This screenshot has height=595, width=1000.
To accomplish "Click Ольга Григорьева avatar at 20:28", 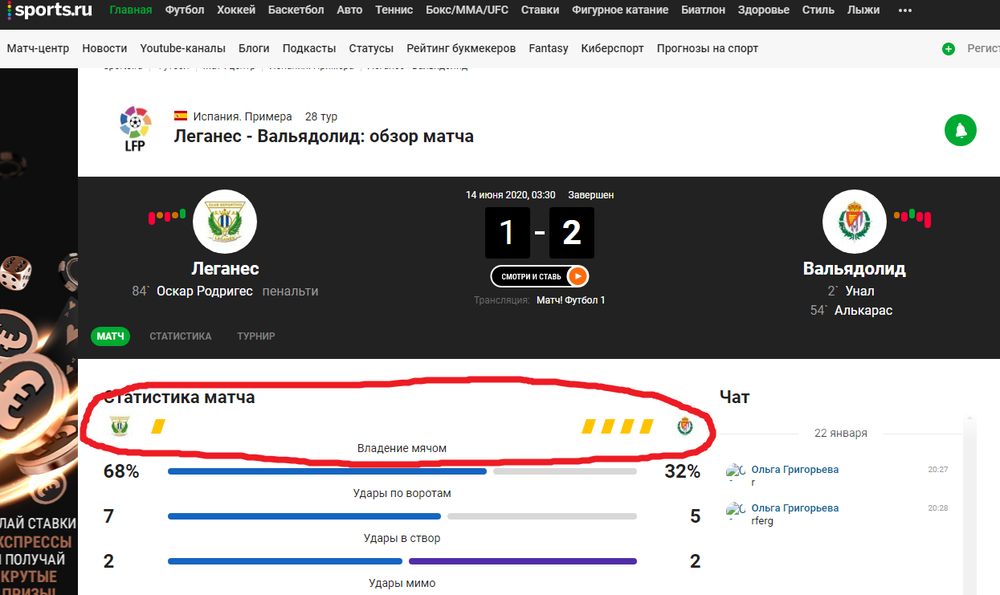I will (735, 510).
